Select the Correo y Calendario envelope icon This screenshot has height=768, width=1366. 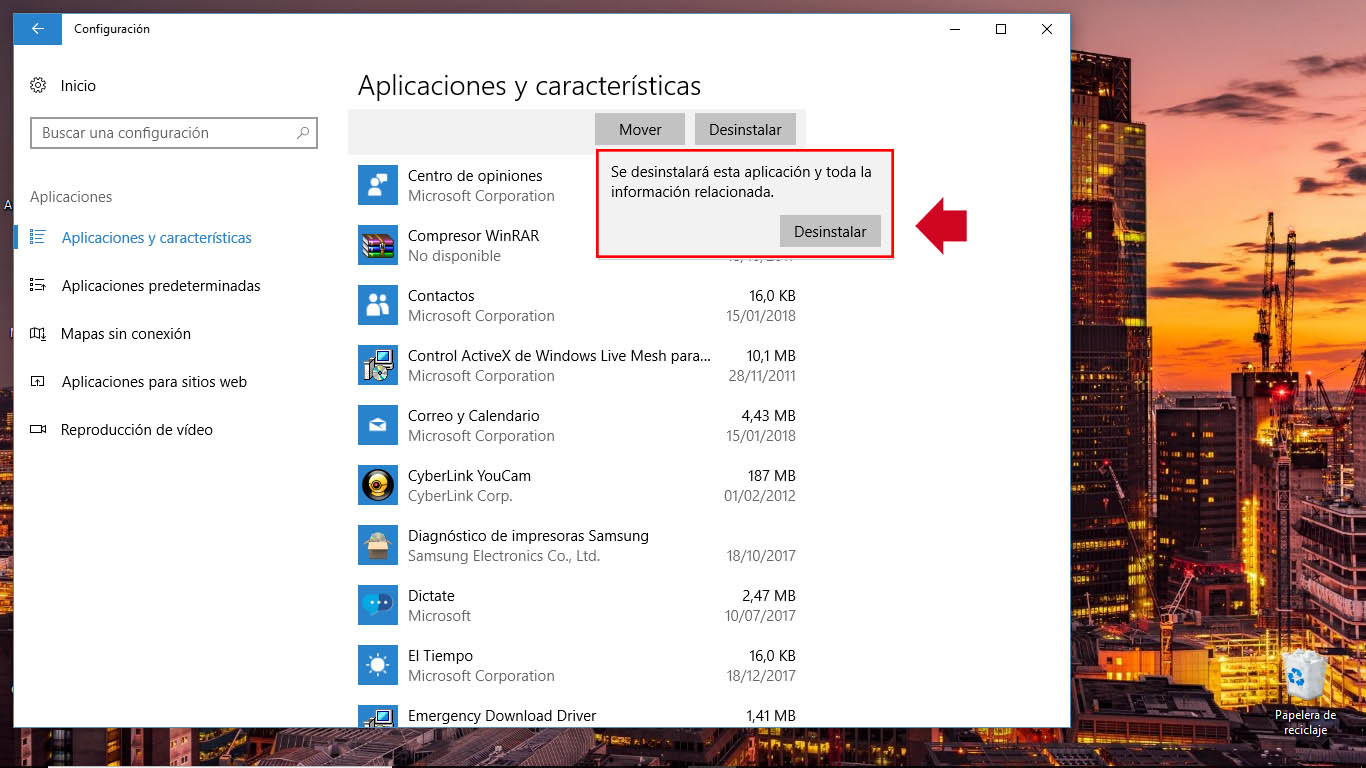tap(377, 425)
